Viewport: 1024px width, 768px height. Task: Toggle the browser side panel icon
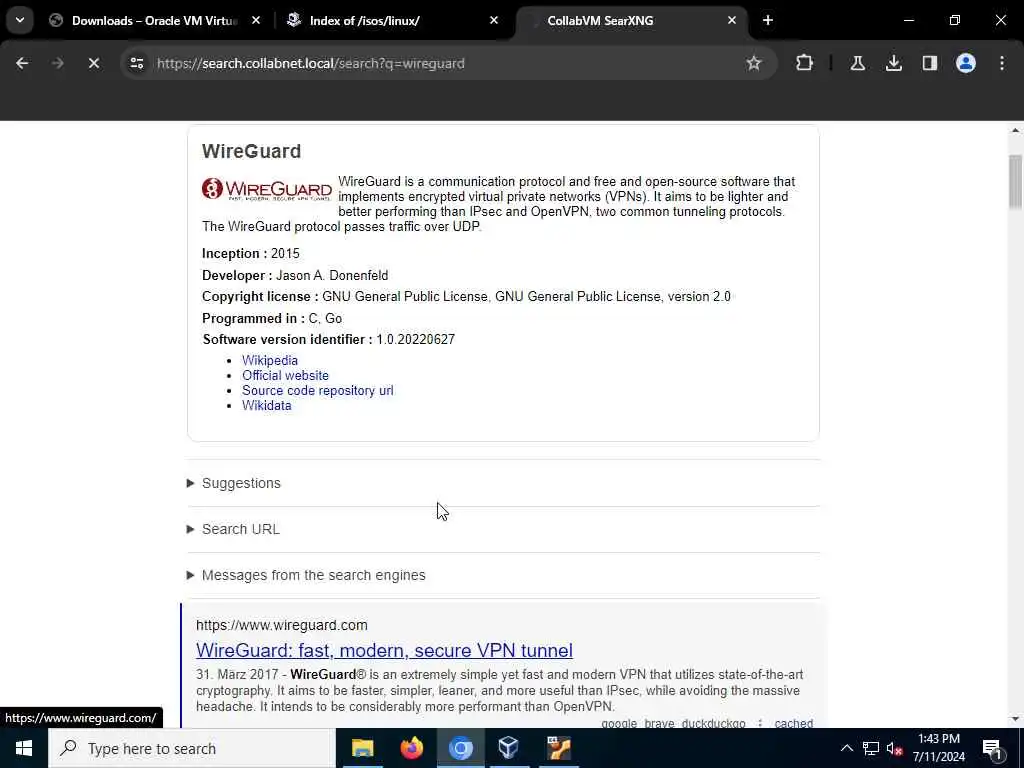pyautogui.click(x=930, y=63)
